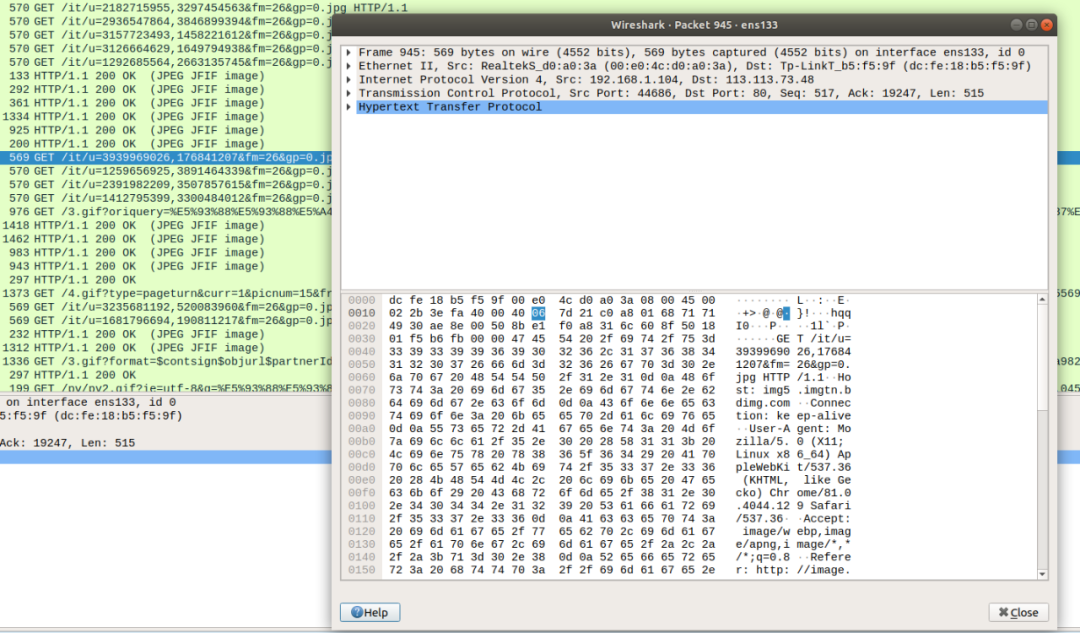Screen dimensions: 1080x633
Task: Expand Internet Protocol Version 4 arrow
Action: tap(349, 80)
